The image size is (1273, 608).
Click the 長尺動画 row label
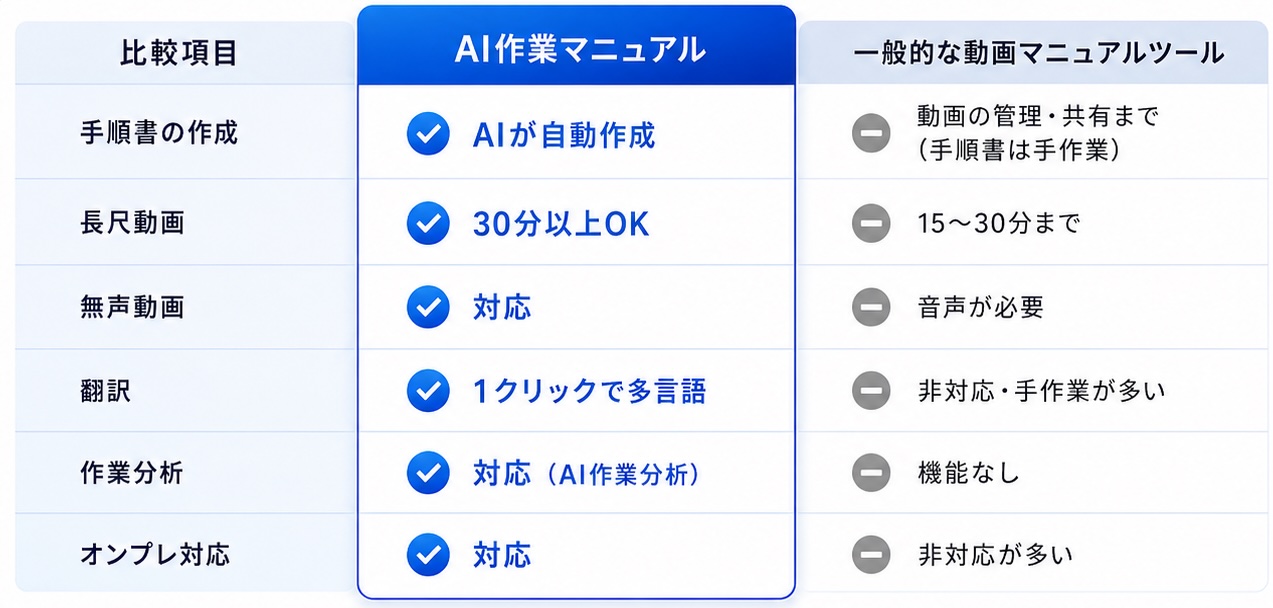click(132, 222)
